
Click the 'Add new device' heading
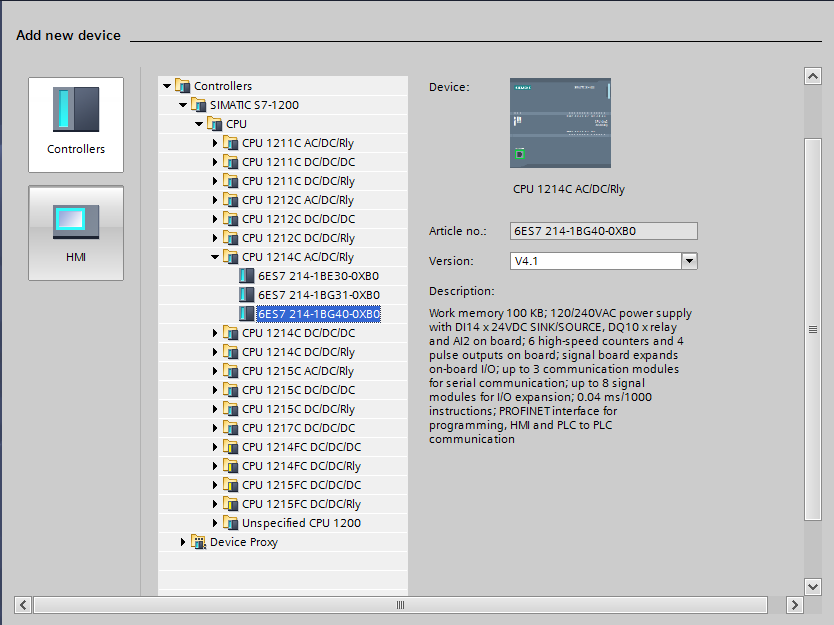click(69, 36)
